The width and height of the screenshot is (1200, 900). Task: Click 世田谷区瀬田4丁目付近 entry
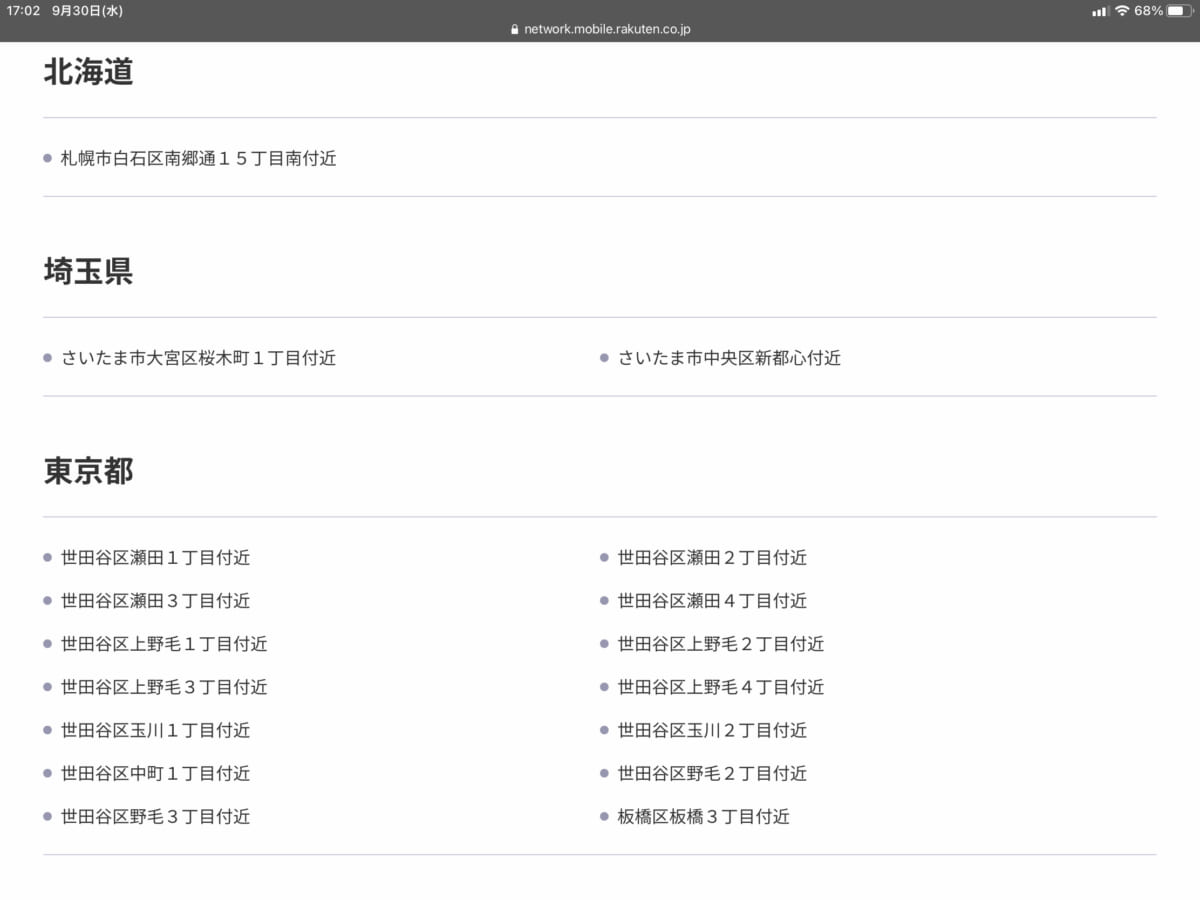pyautogui.click(x=712, y=601)
